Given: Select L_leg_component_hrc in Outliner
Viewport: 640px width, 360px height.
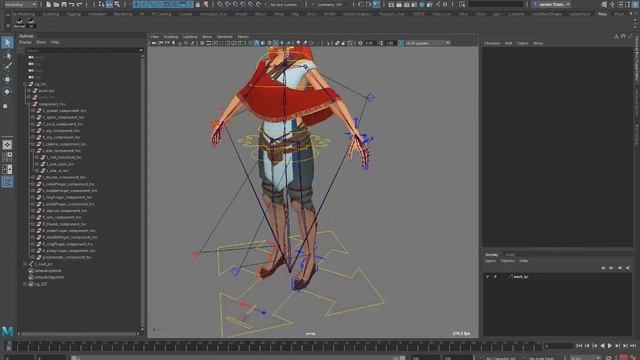Looking at the screenshot, I should (x=61, y=131).
